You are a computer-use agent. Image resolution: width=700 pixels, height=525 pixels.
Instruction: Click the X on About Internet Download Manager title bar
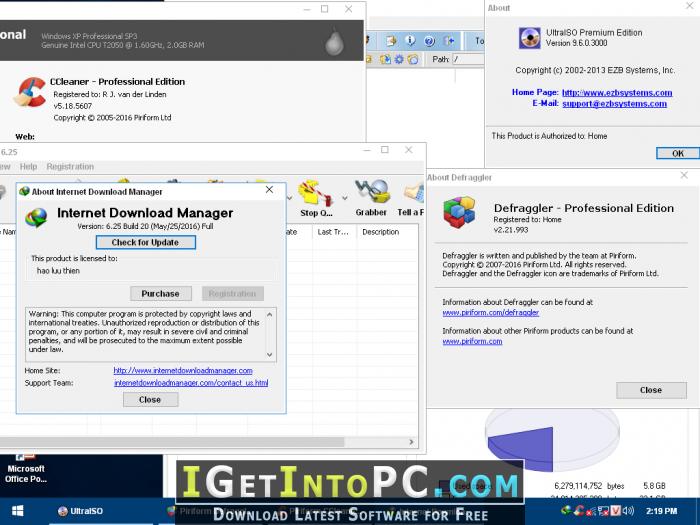coord(269,190)
